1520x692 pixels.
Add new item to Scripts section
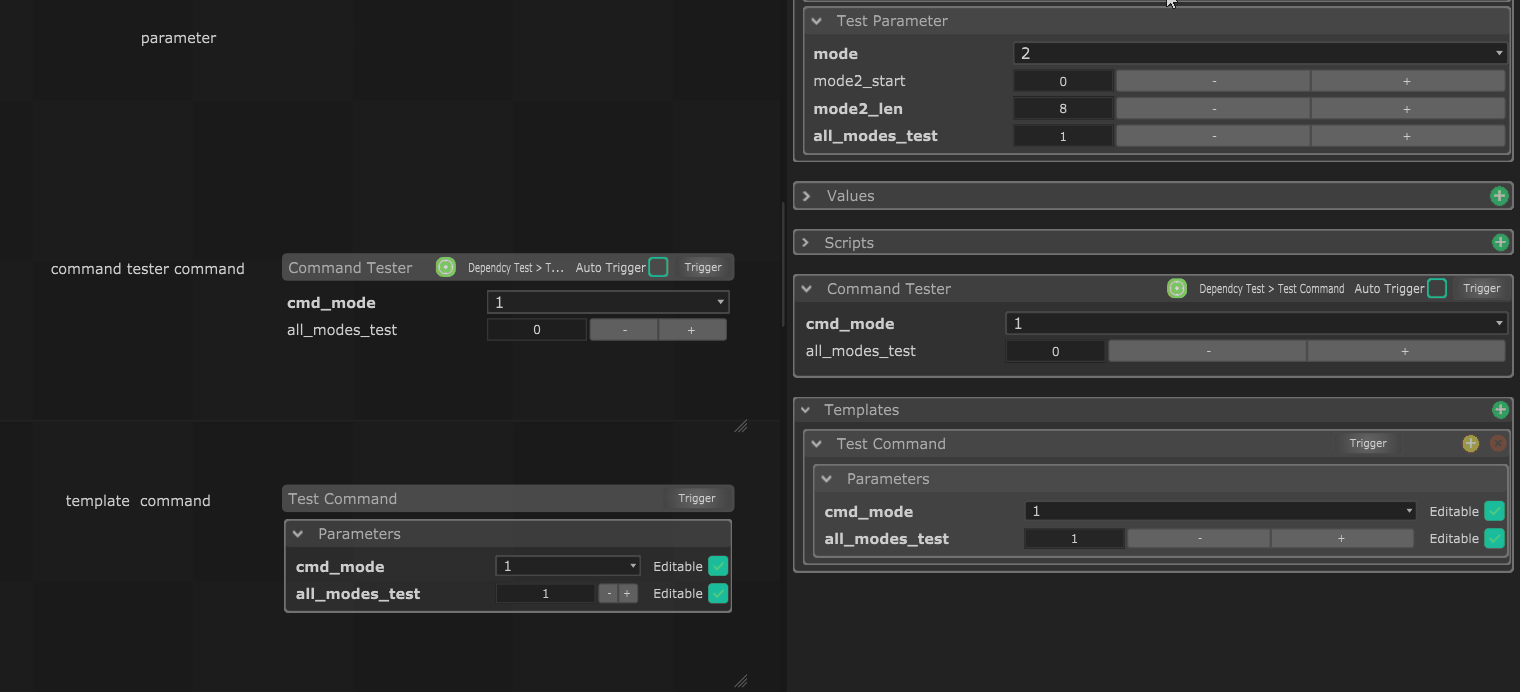pyautogui.click(x=1499, y=242)
